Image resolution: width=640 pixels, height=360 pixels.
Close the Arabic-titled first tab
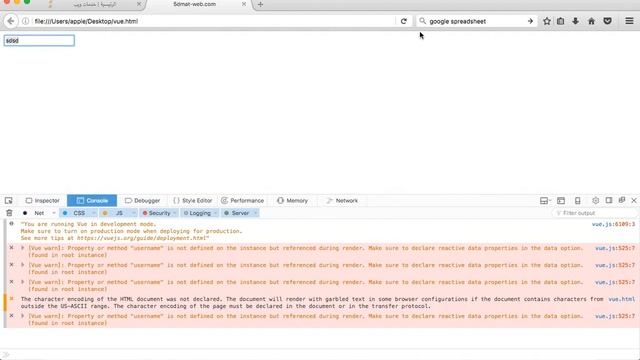point(139,4)
